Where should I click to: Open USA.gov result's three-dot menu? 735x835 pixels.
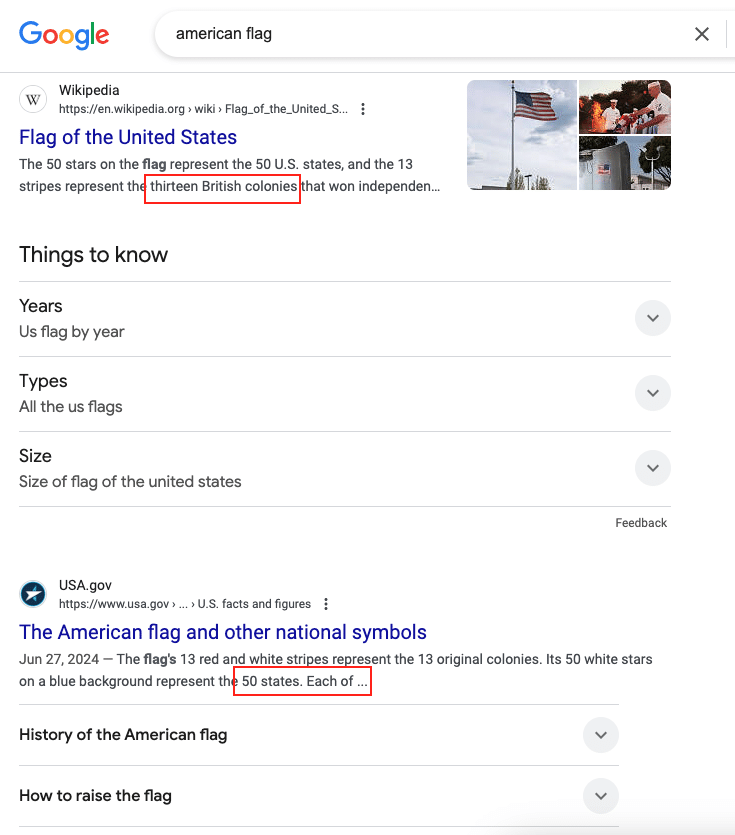coord(326,604)
